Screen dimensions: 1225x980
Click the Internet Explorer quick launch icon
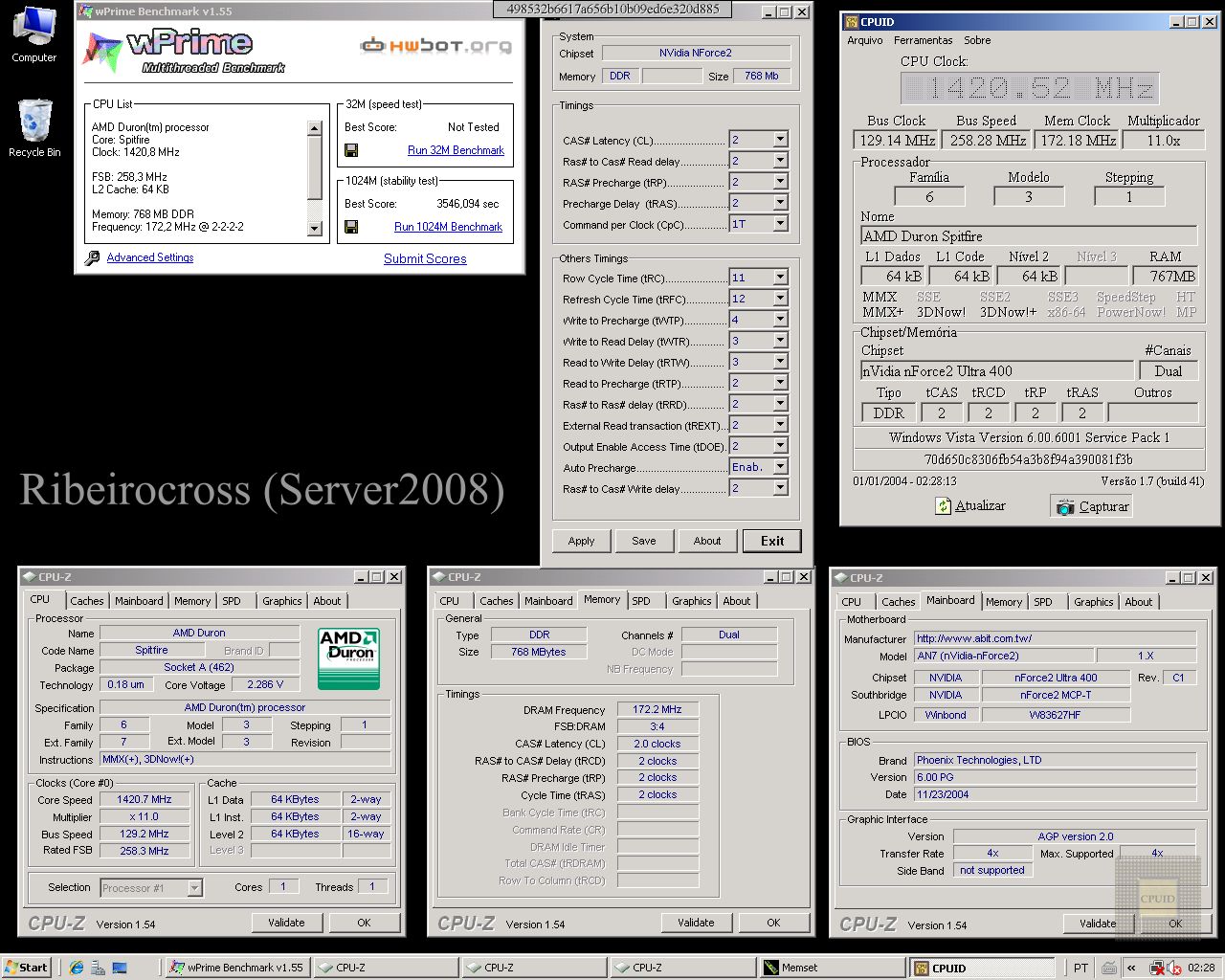click(x=77, y=968)
